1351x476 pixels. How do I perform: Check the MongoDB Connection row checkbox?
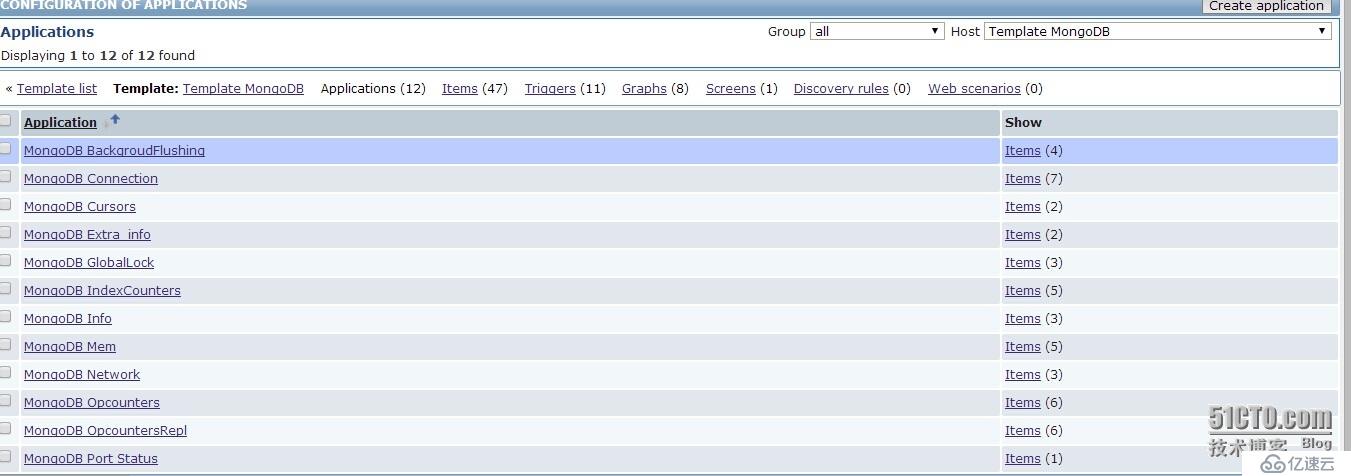6,176
